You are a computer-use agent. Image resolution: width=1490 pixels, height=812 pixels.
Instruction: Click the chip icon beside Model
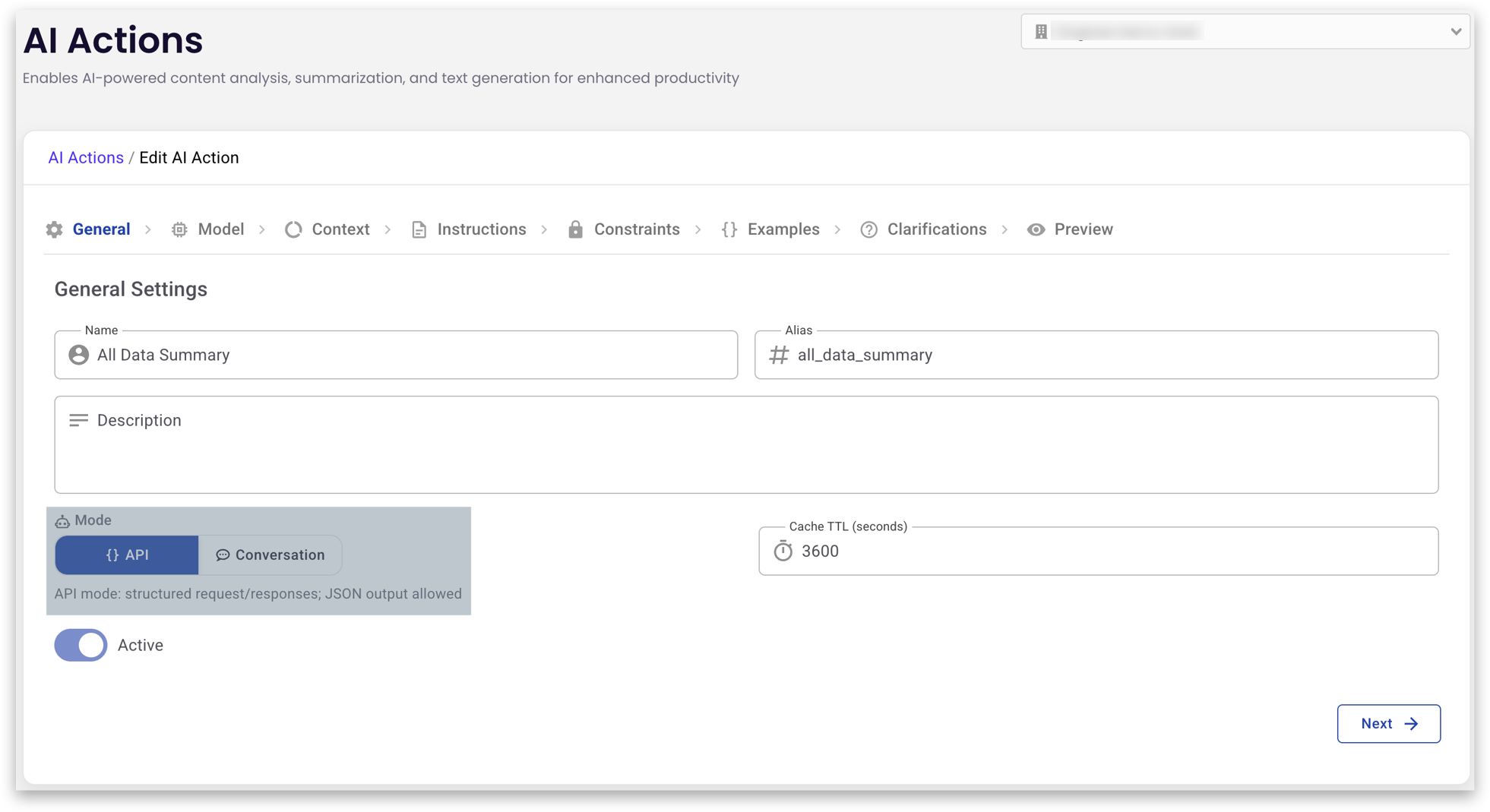tap(179, 229)
